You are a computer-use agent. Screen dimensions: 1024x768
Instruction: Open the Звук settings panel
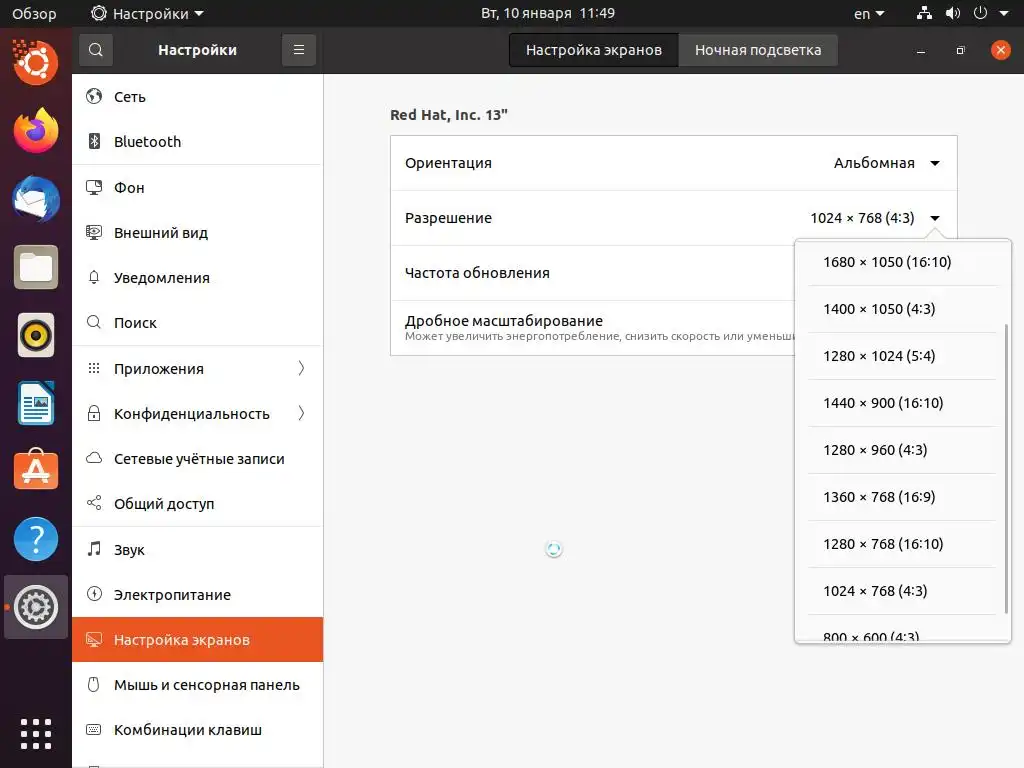coord(129,550)
